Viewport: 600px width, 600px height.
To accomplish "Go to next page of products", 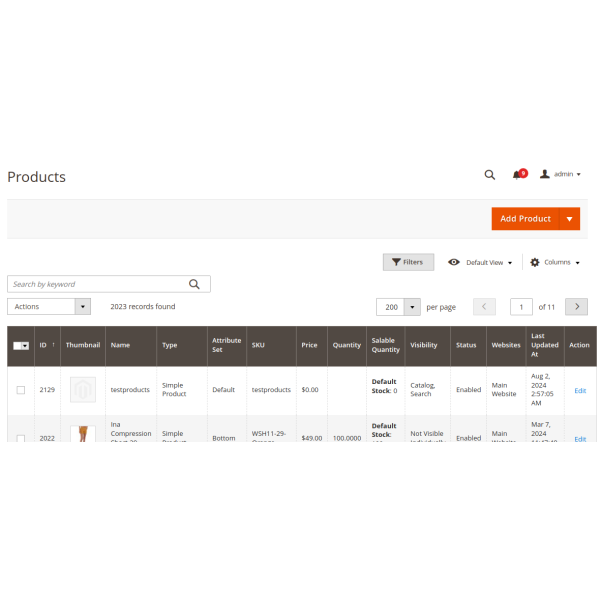I will pos(576,307).
